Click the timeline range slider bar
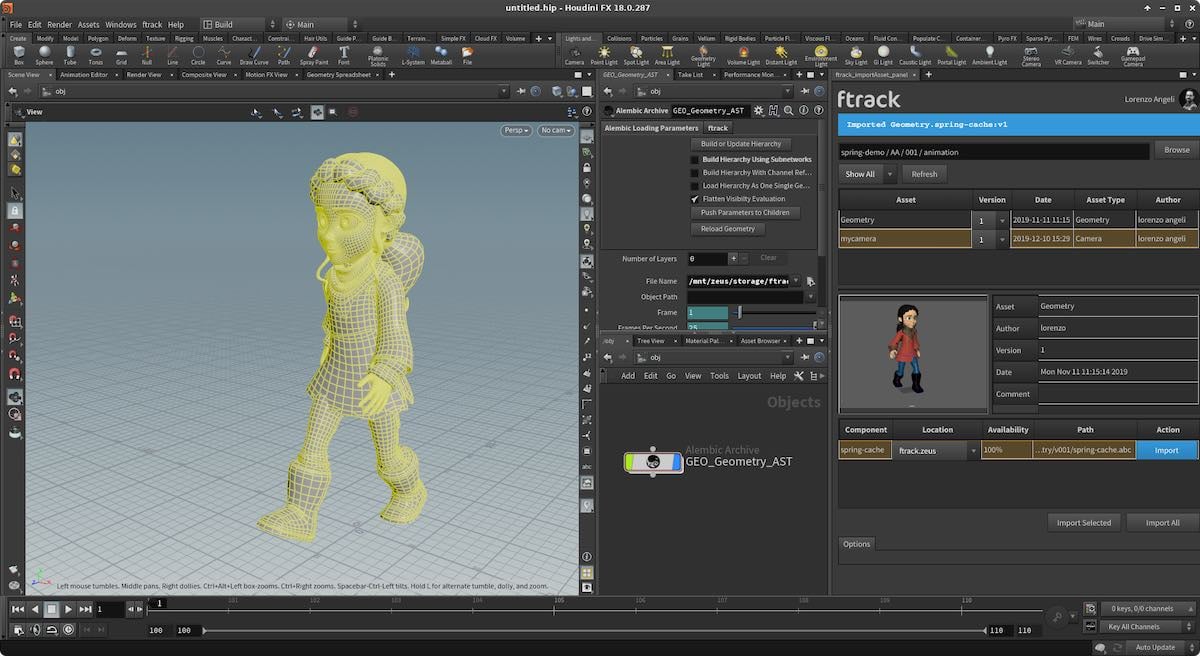 coord(594,631)
